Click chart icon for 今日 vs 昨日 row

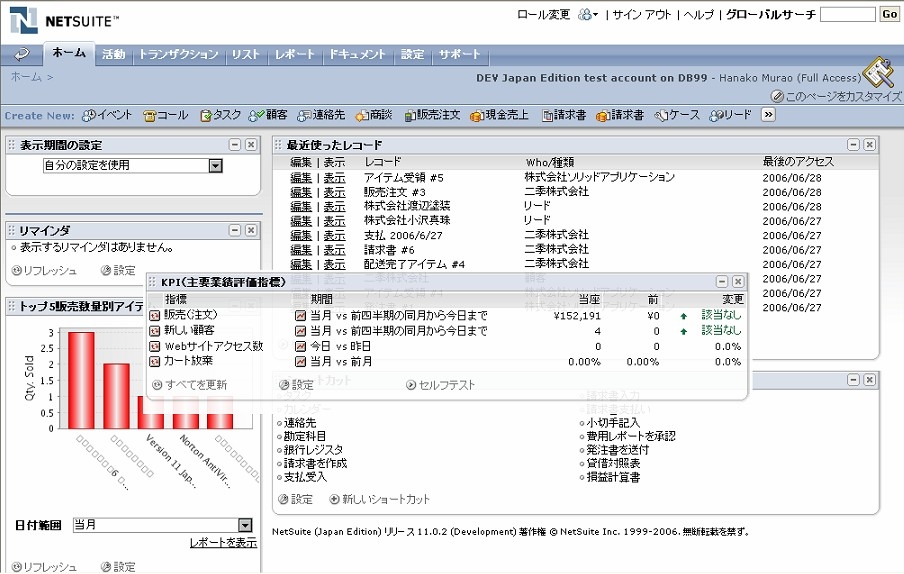pos(300,346)
